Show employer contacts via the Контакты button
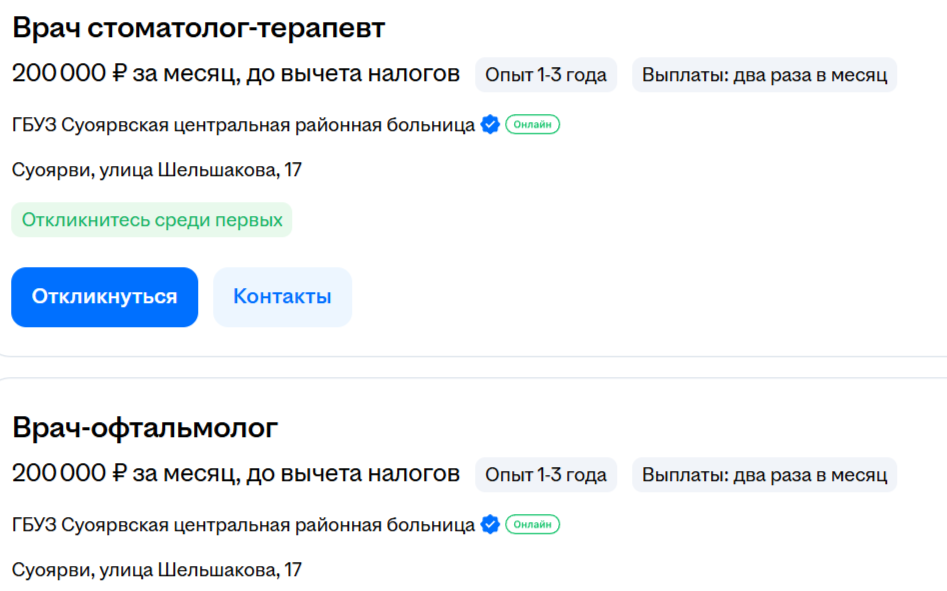Screen dimensions: 947x591 pos(282,297)
